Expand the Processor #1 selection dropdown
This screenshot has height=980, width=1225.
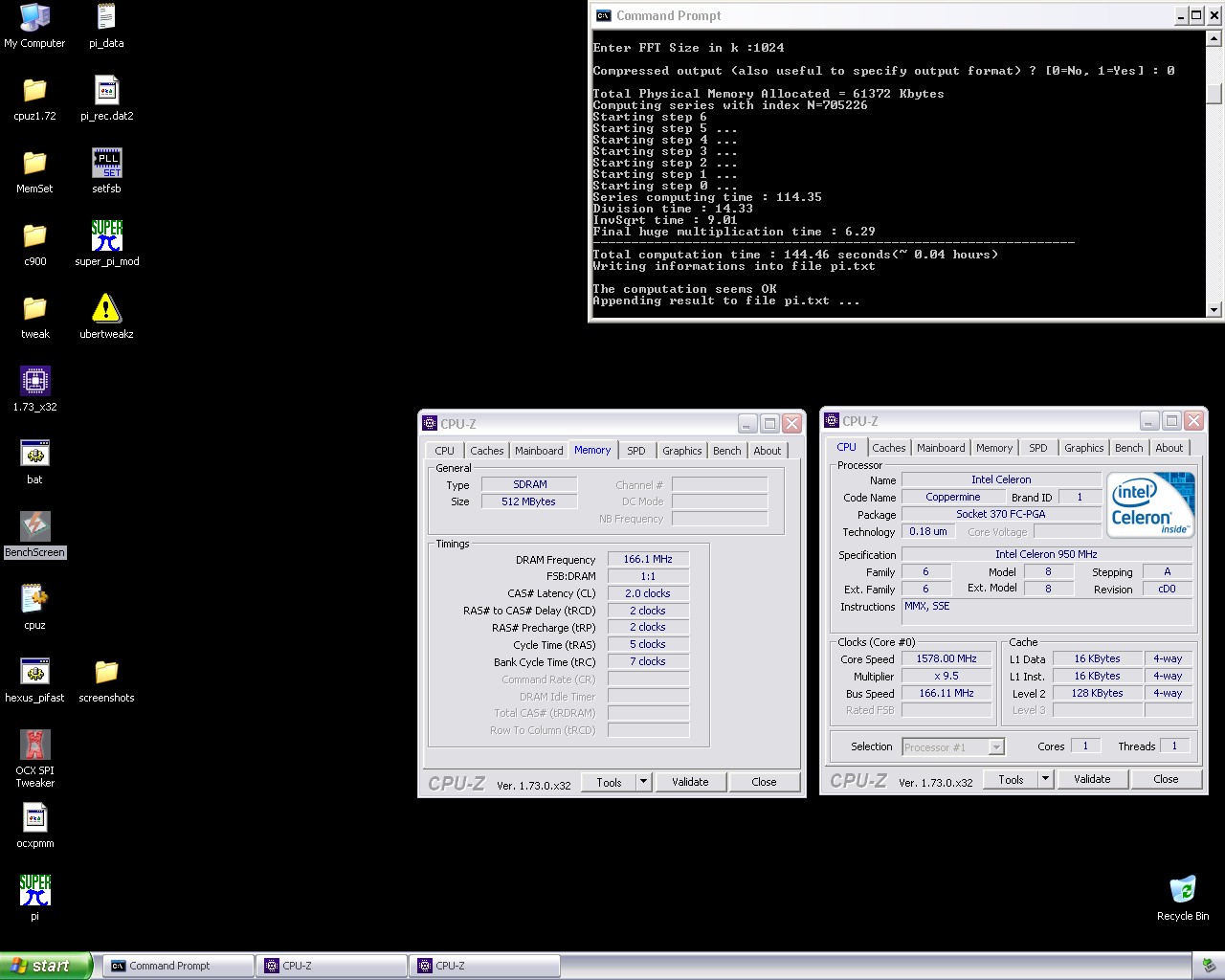(996, 747)
